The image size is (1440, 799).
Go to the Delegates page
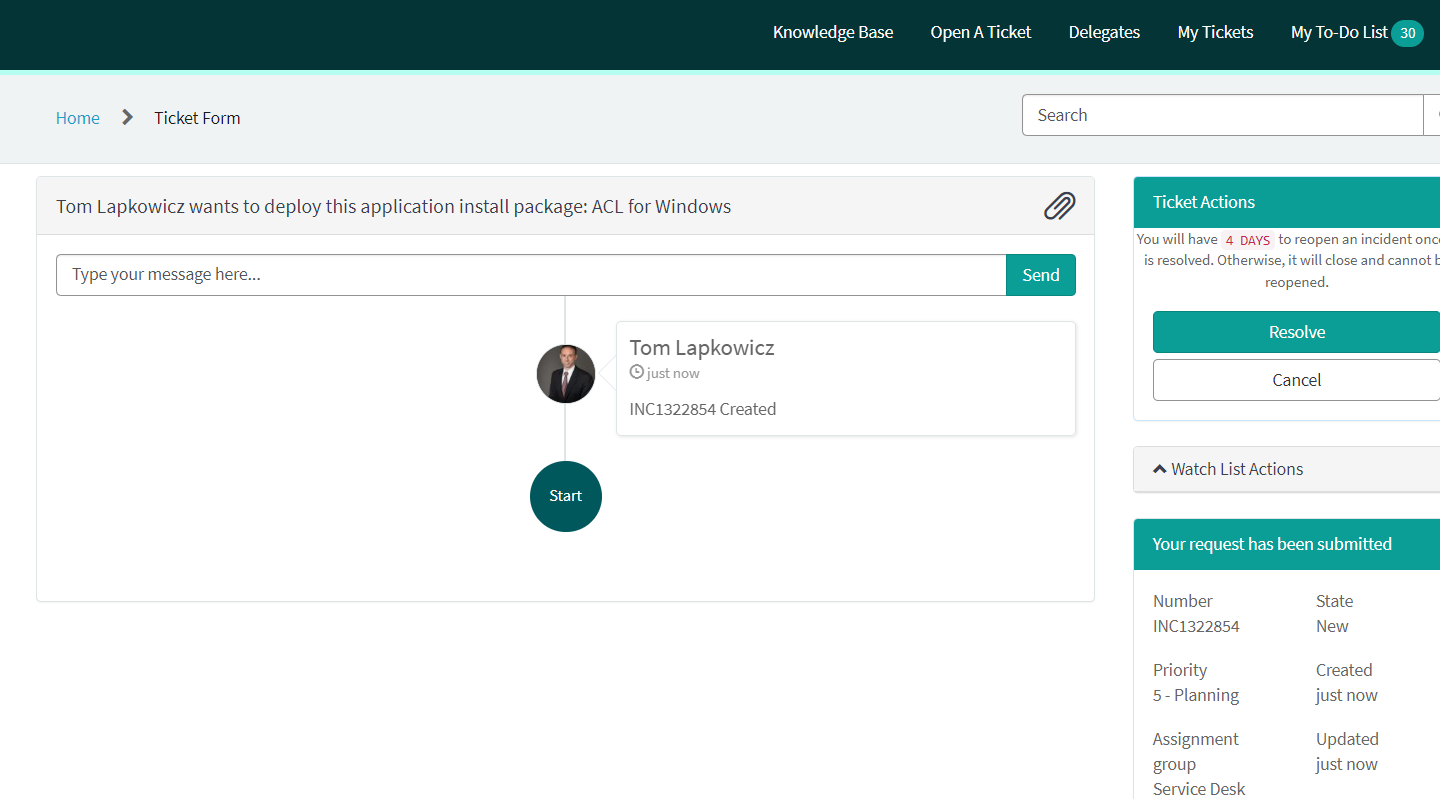pos(1104,32)
